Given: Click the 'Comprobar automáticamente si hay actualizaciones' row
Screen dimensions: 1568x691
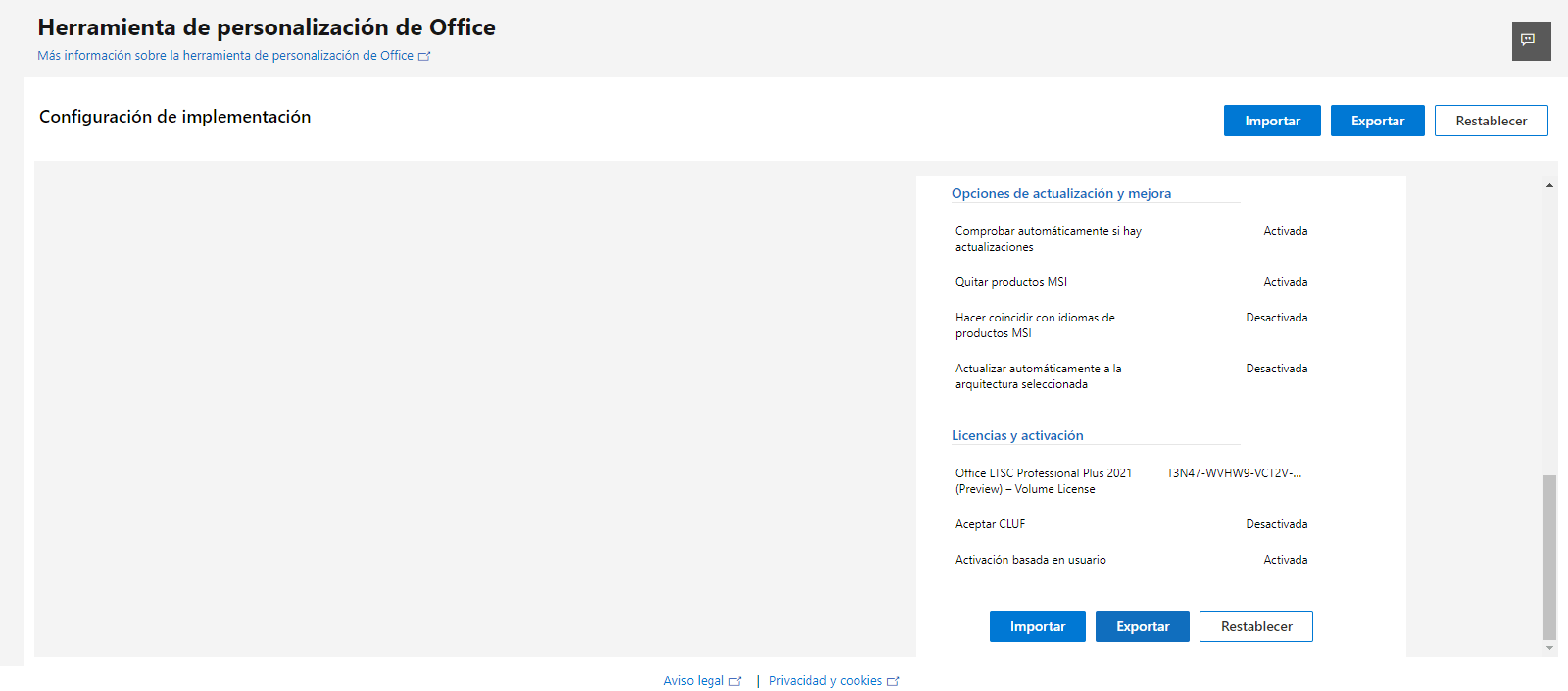Looking at the screenshot, I should [x=1132, y=239].
